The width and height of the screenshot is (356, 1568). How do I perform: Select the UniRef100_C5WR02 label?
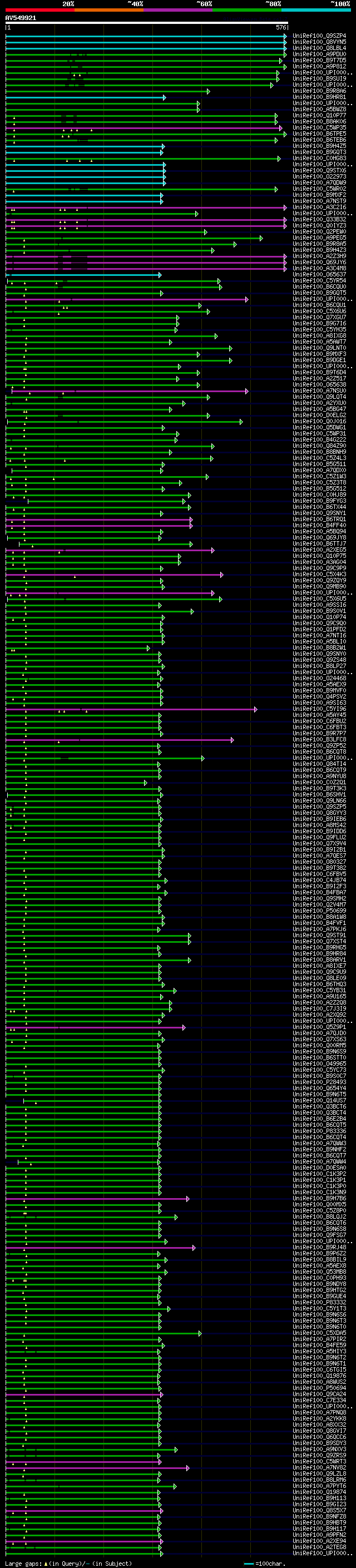[x=319, y=189]
